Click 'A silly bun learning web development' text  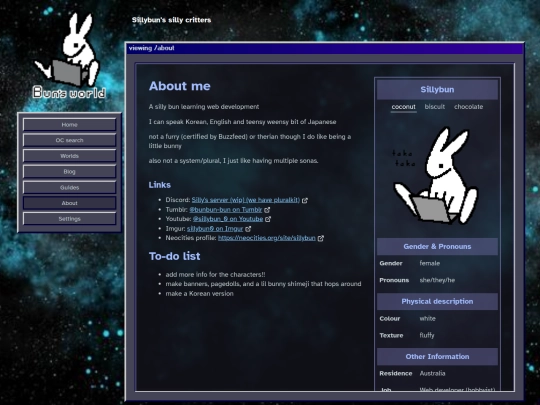[x=204, y=107]
